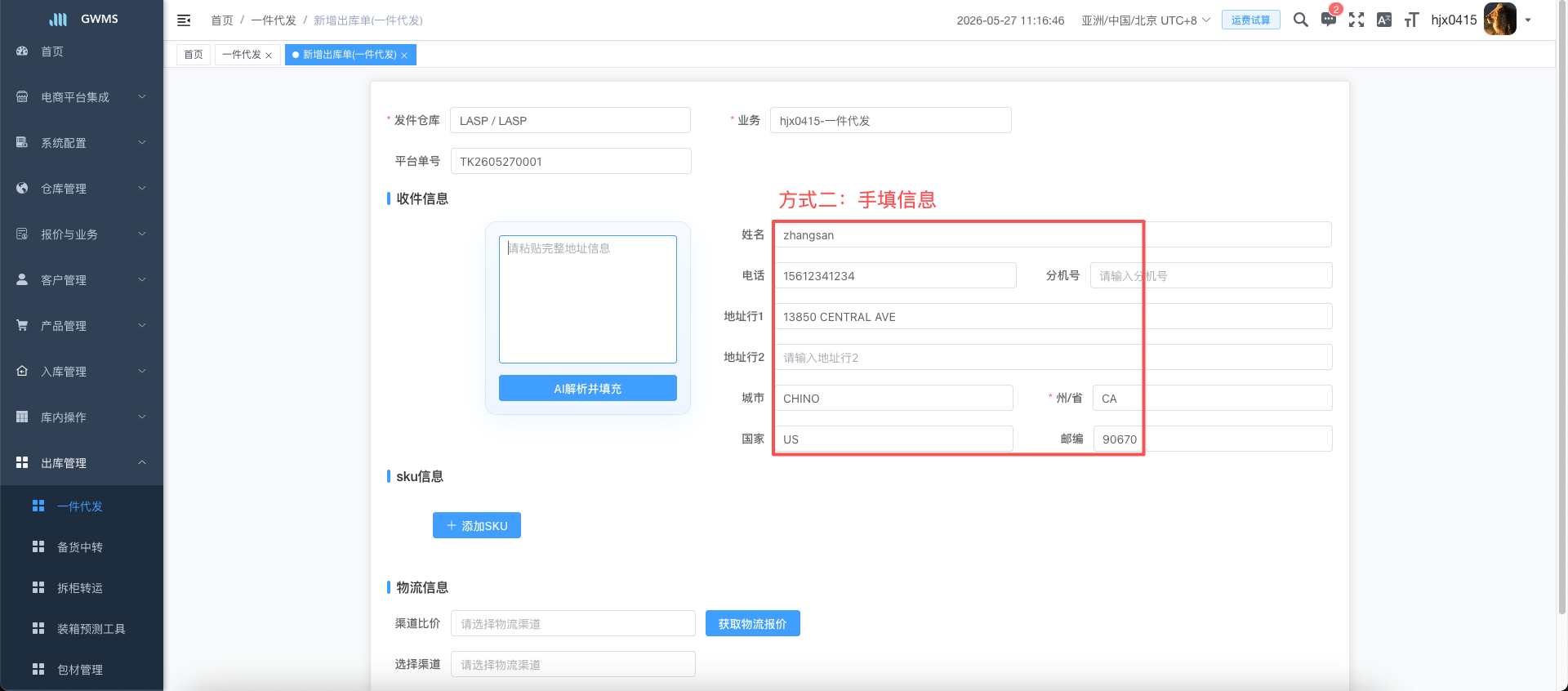
Task: Open the timezone dropdown 亚洲/中国/北京 UTC+8
Action: click(x=1146, y=20)
